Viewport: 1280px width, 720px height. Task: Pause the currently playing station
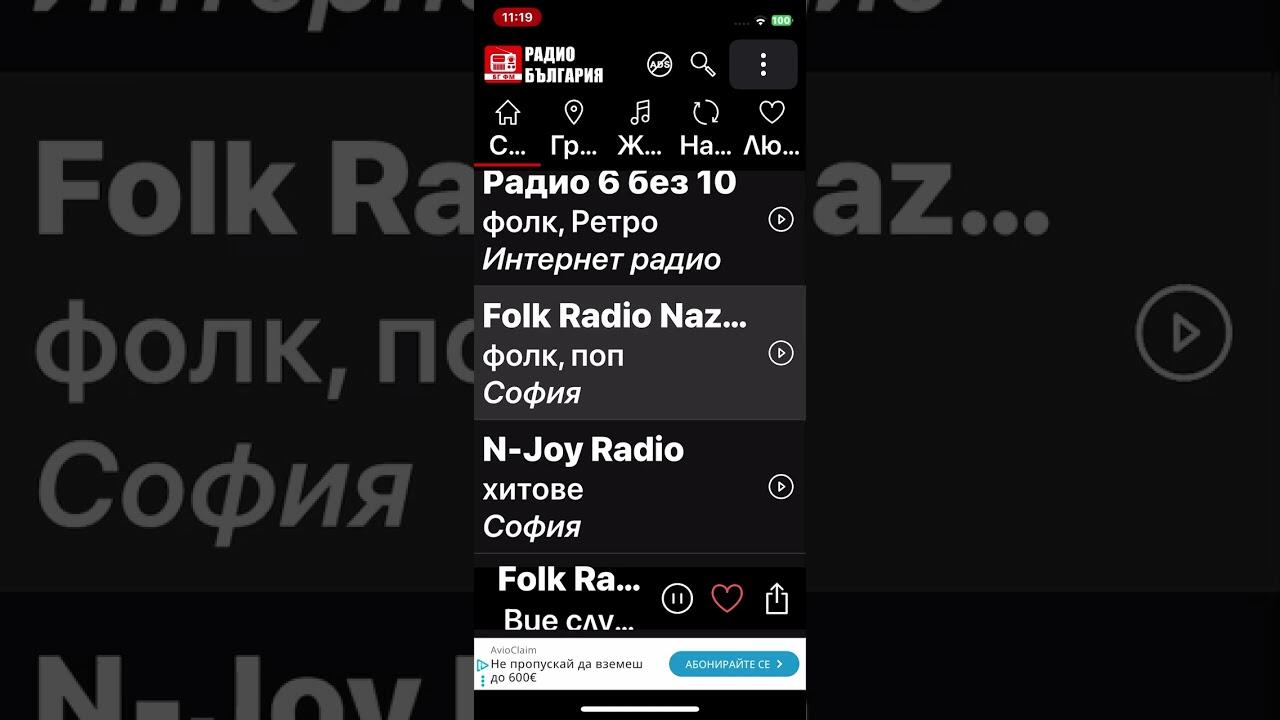(x=677, y=599)
